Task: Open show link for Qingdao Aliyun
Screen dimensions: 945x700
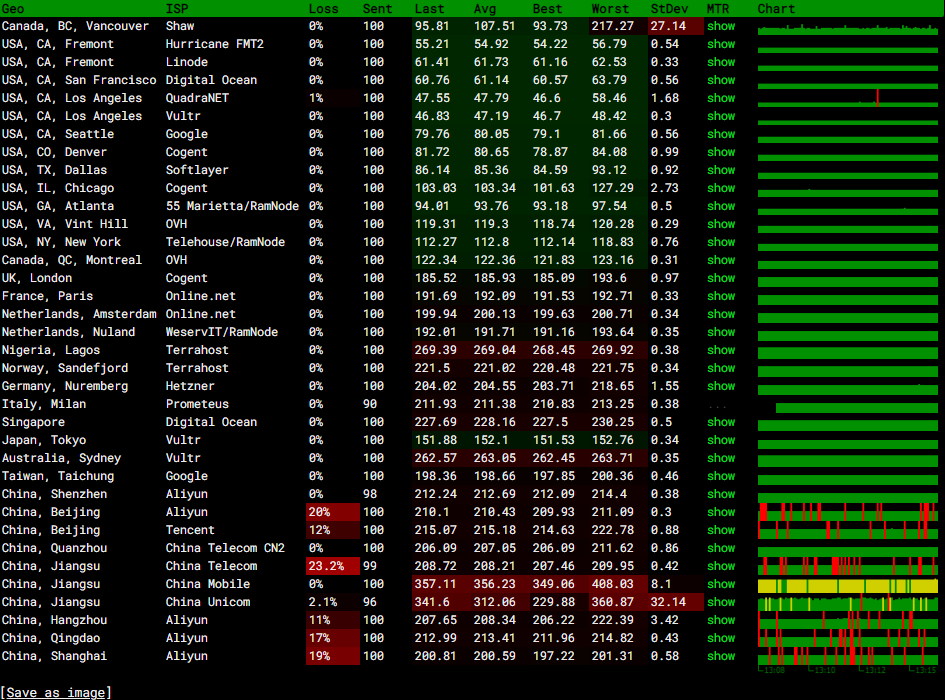Action: (x=721, y=638)
